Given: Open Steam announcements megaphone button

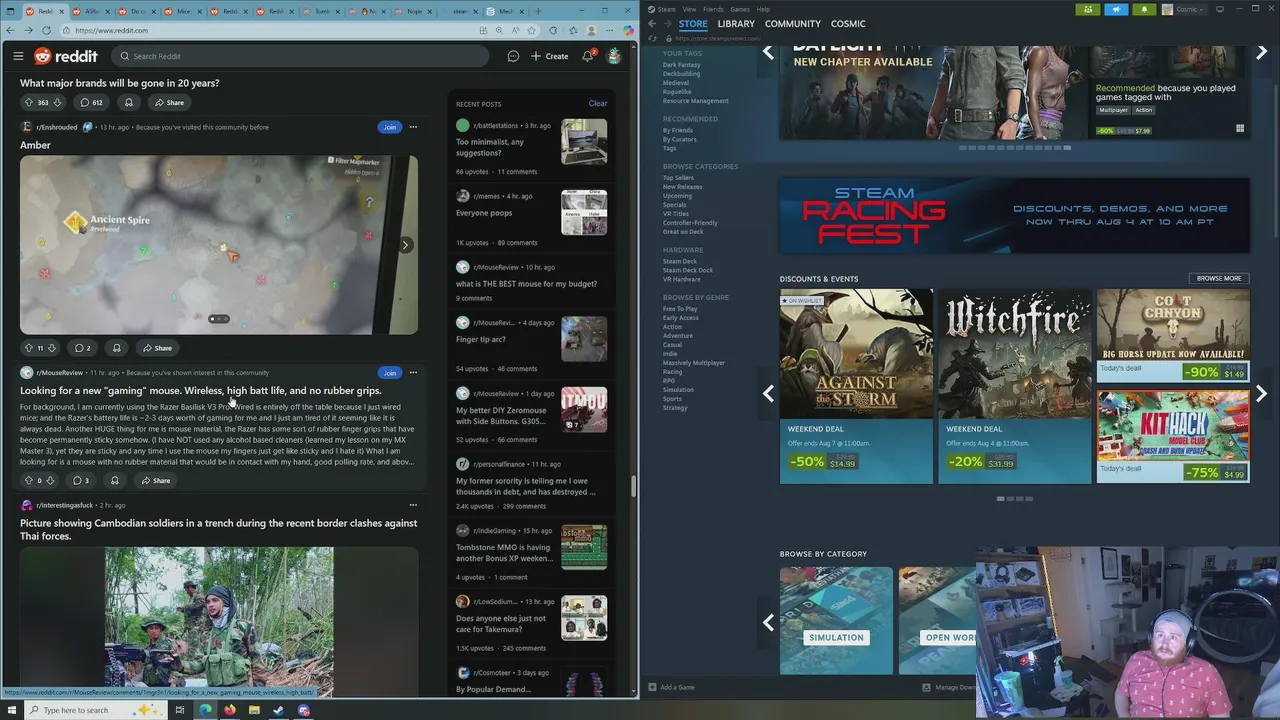Looking at the screenshot, I should pyautogui.click(x=1116, y=9).
